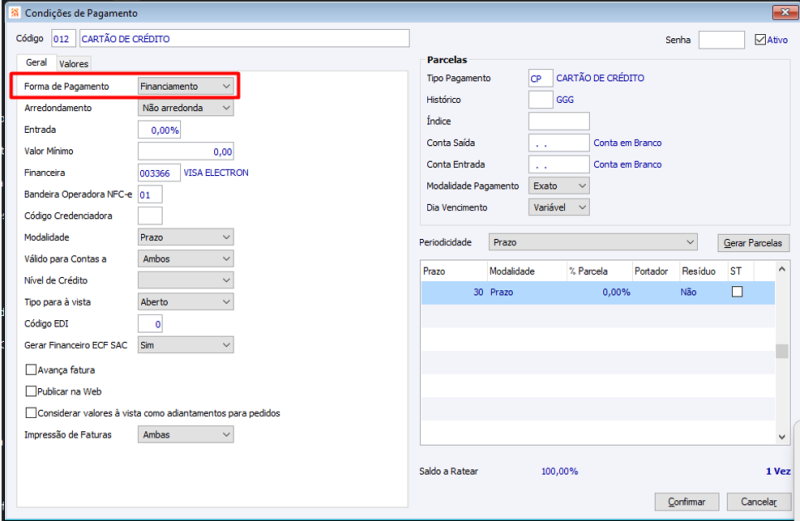
Task: Close the Condições de Pagamento window
Action: (785, 12)
